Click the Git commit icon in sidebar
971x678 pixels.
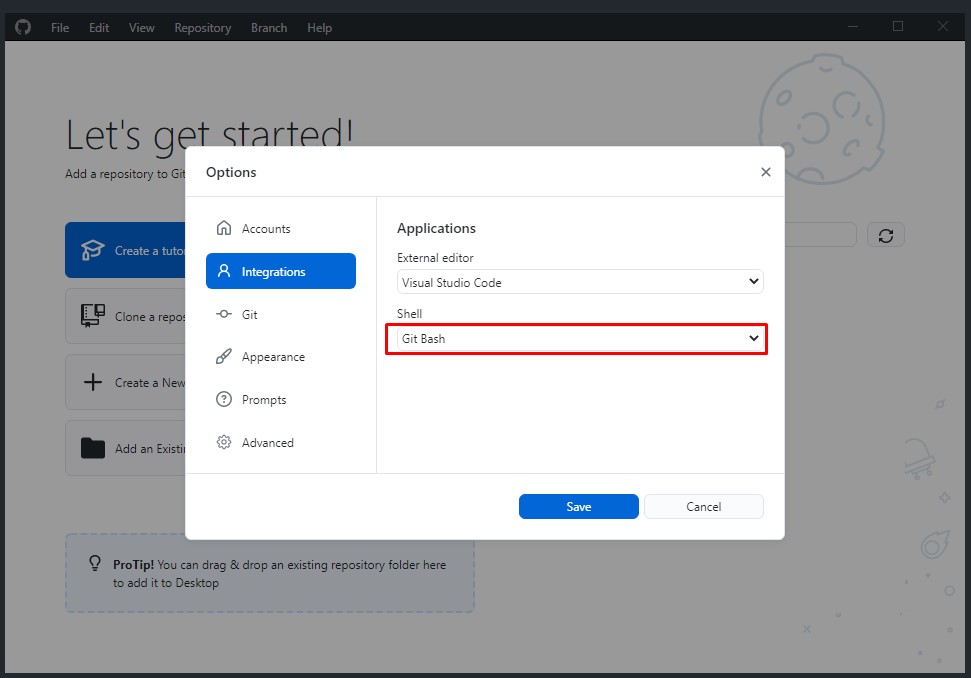[224, 314]
